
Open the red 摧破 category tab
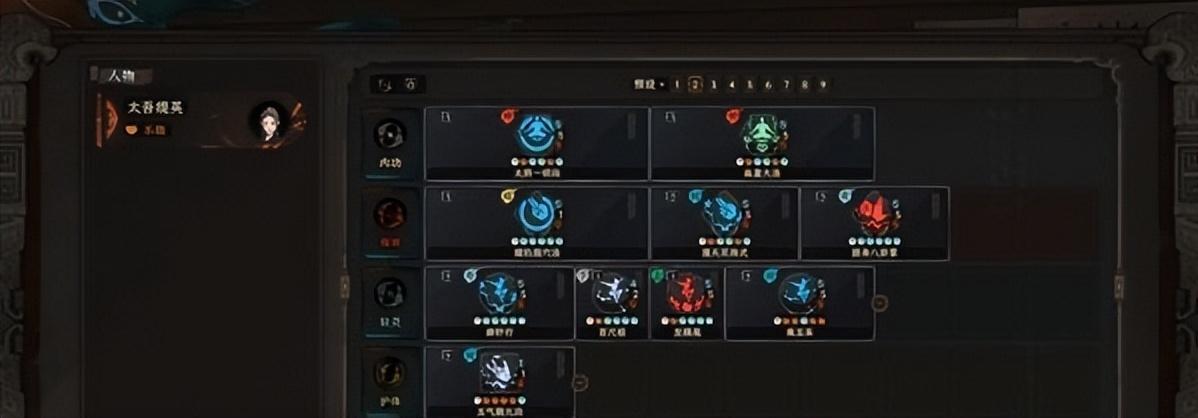[x=390, y=222]
